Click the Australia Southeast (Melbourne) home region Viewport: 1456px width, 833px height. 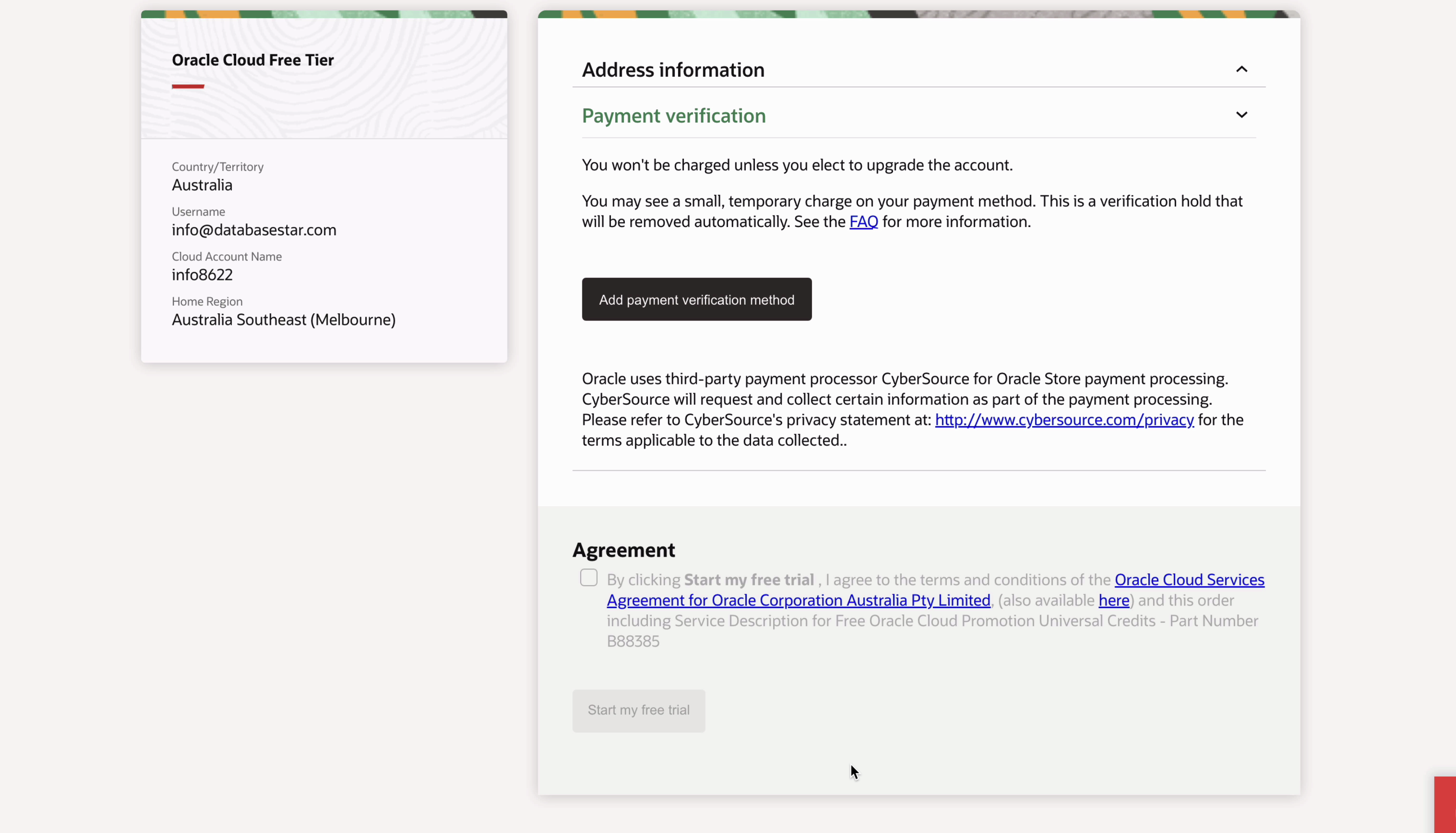[284, 320]
